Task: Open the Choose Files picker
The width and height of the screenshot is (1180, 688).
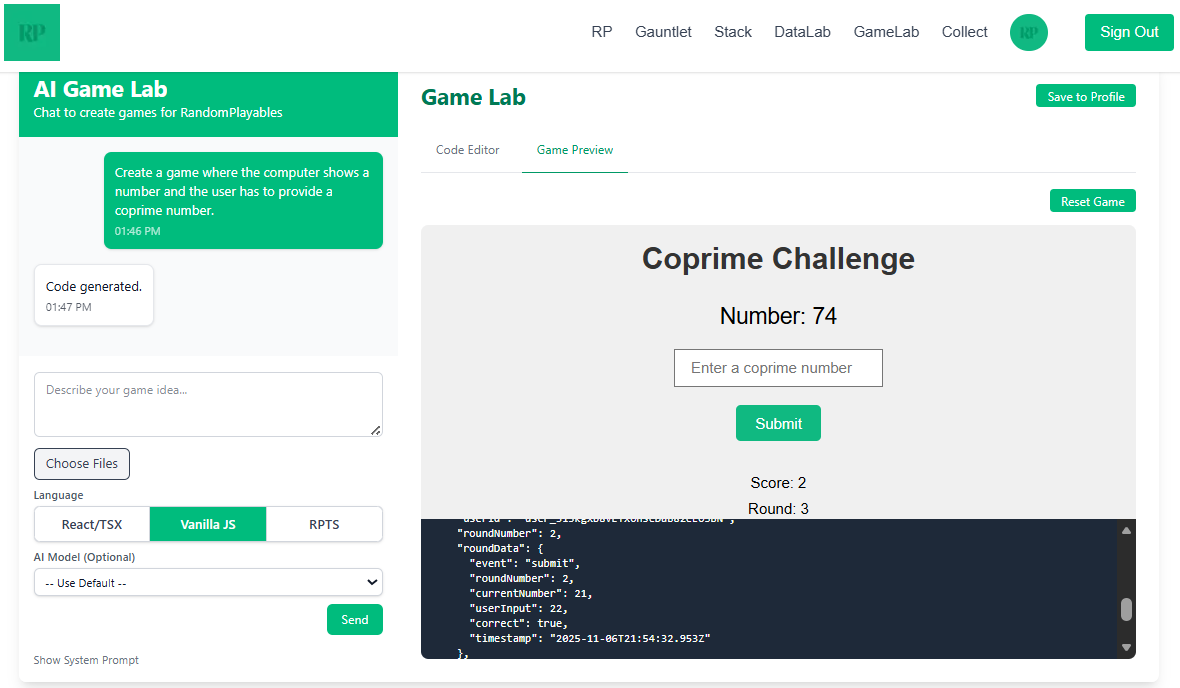Action: pyautogui.click(x=81, y=464)
